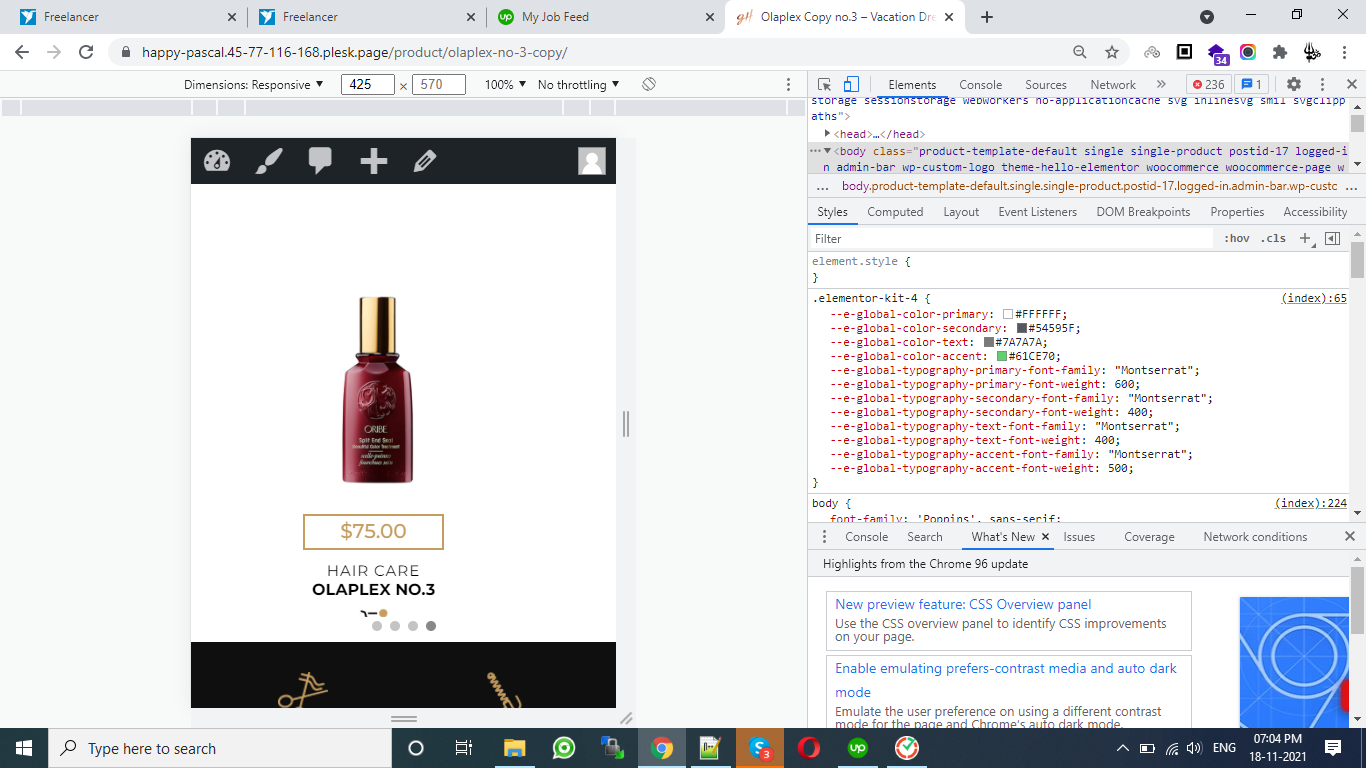The image size is (1366, 768).
Task: Click the blue 1 issue badge
Action: [1252, 85]
